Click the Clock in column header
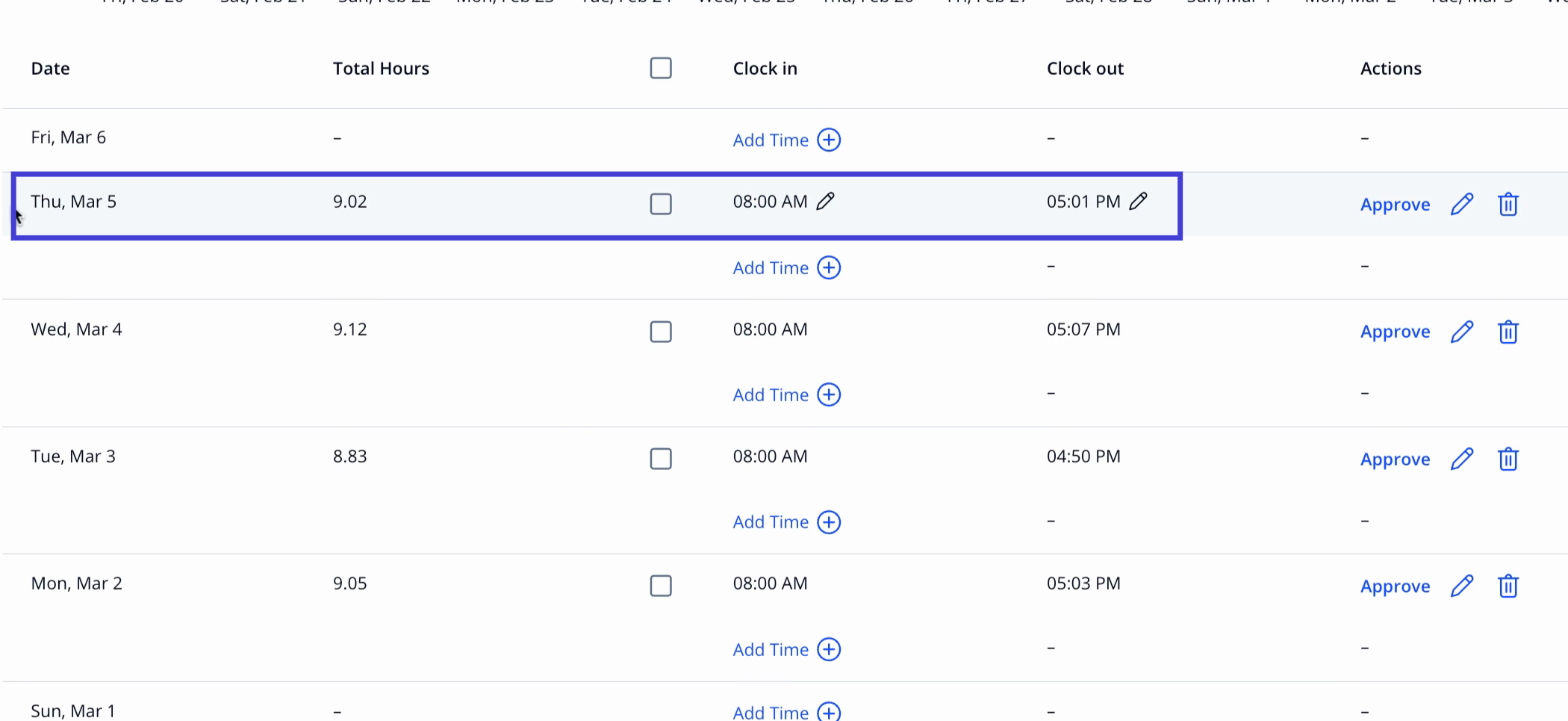 coord(765,69)
